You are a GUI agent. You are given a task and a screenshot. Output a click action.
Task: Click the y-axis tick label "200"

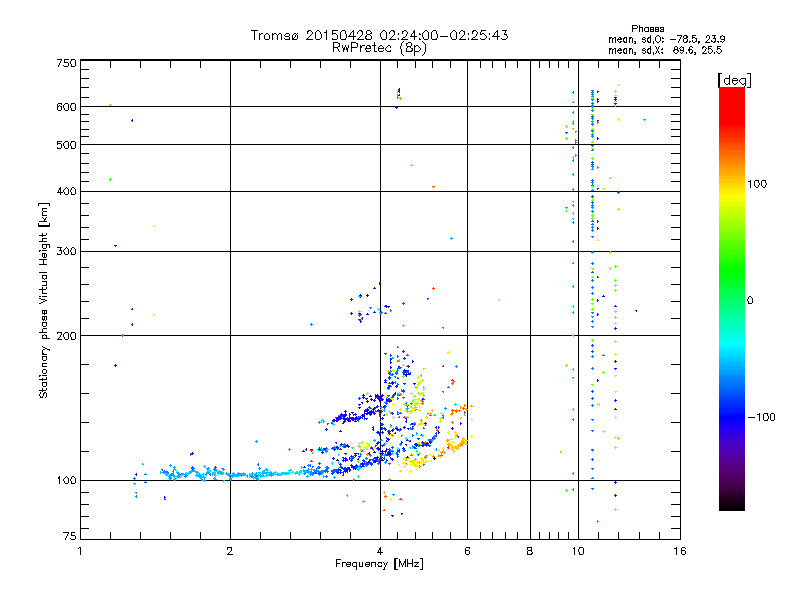point(66,336)
